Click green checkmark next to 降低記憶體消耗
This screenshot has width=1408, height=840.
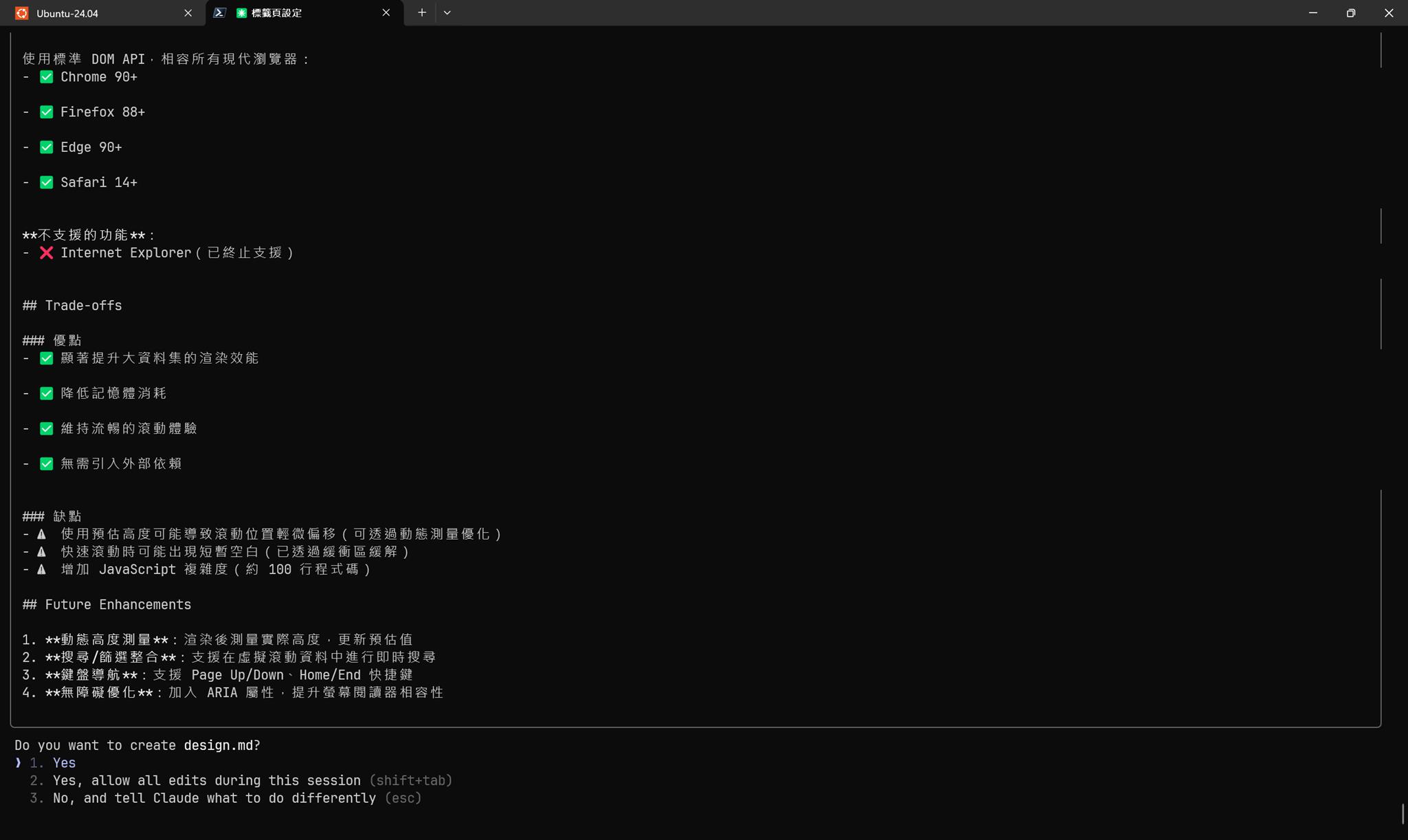click(x=46, y=394)
